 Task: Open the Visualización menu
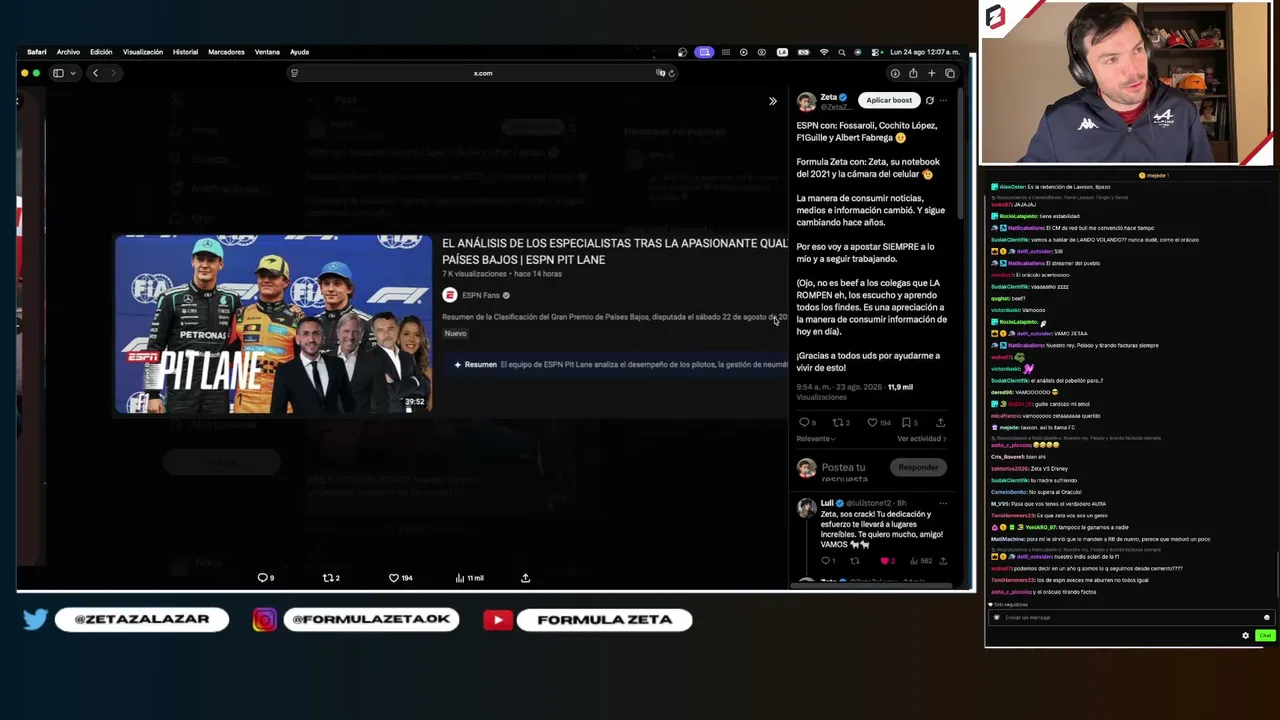click(x=143, y=52)
